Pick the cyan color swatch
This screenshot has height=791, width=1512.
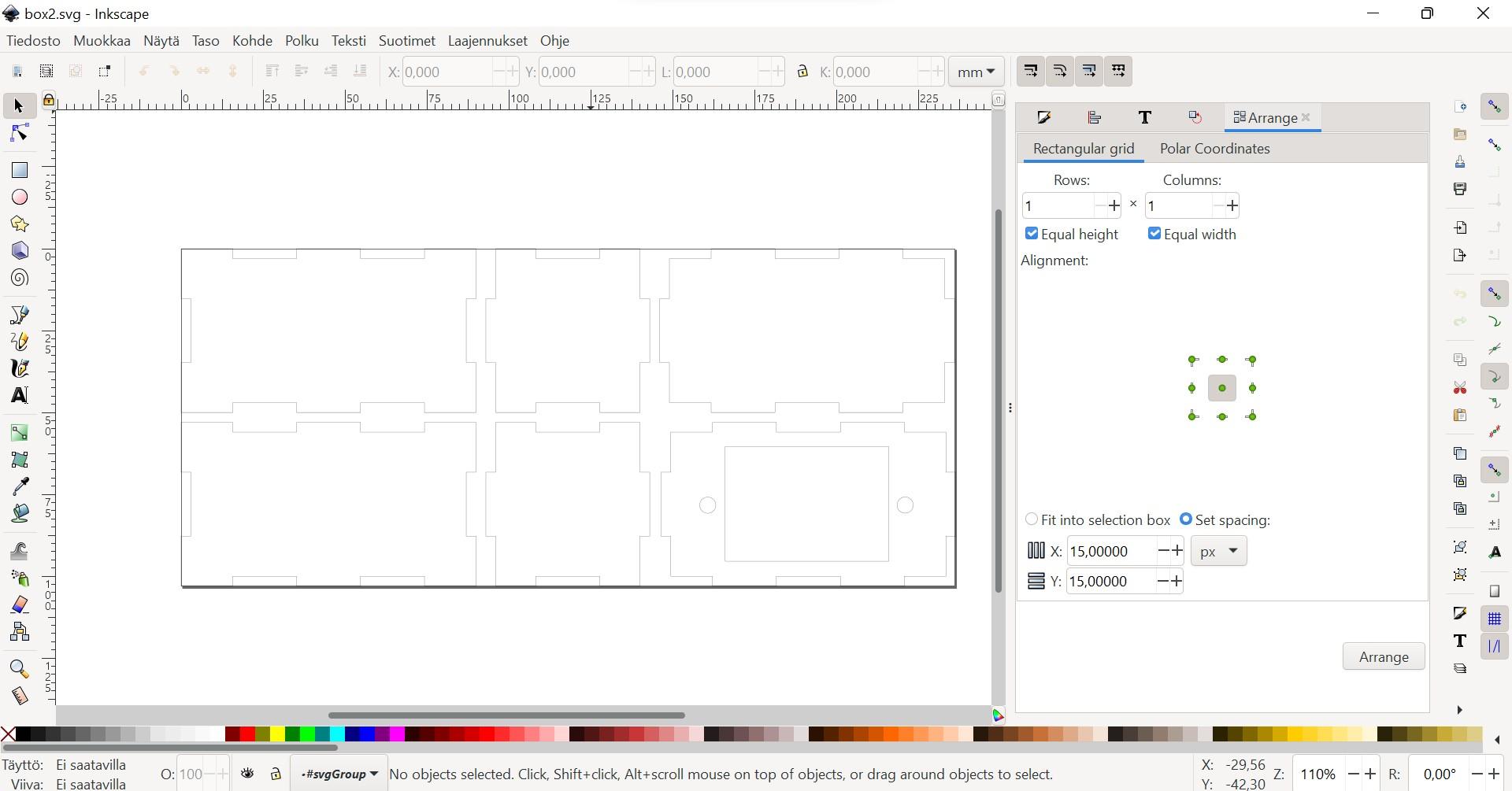[337, 734]
